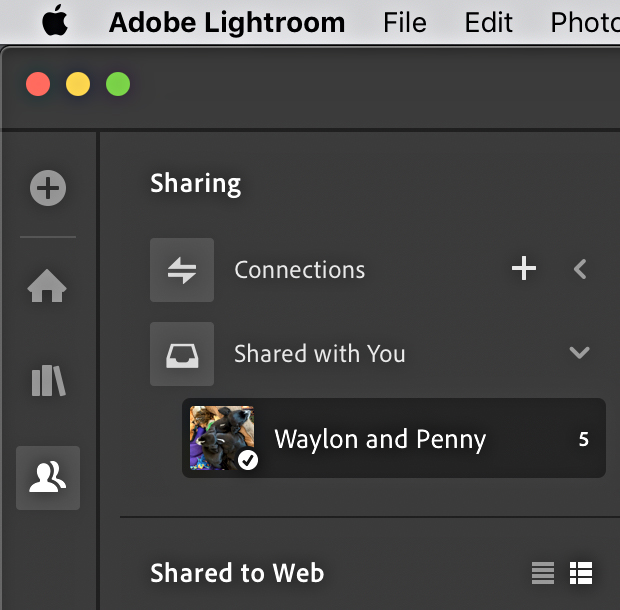Click the Shared with You label
Screen dimensions: 620x610
(x=319, y=353)
